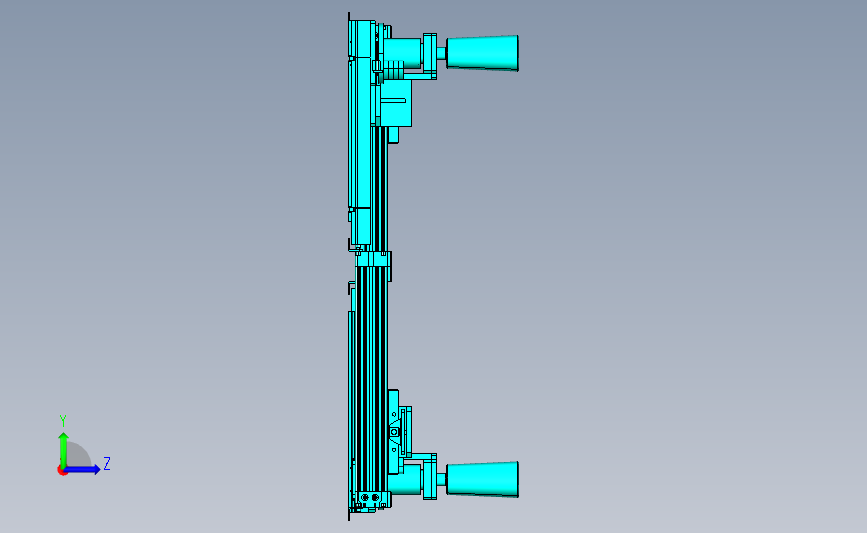867x533 pixels.
Task: Click the green Y axis of the triad
Action: [x=63, y=450]
